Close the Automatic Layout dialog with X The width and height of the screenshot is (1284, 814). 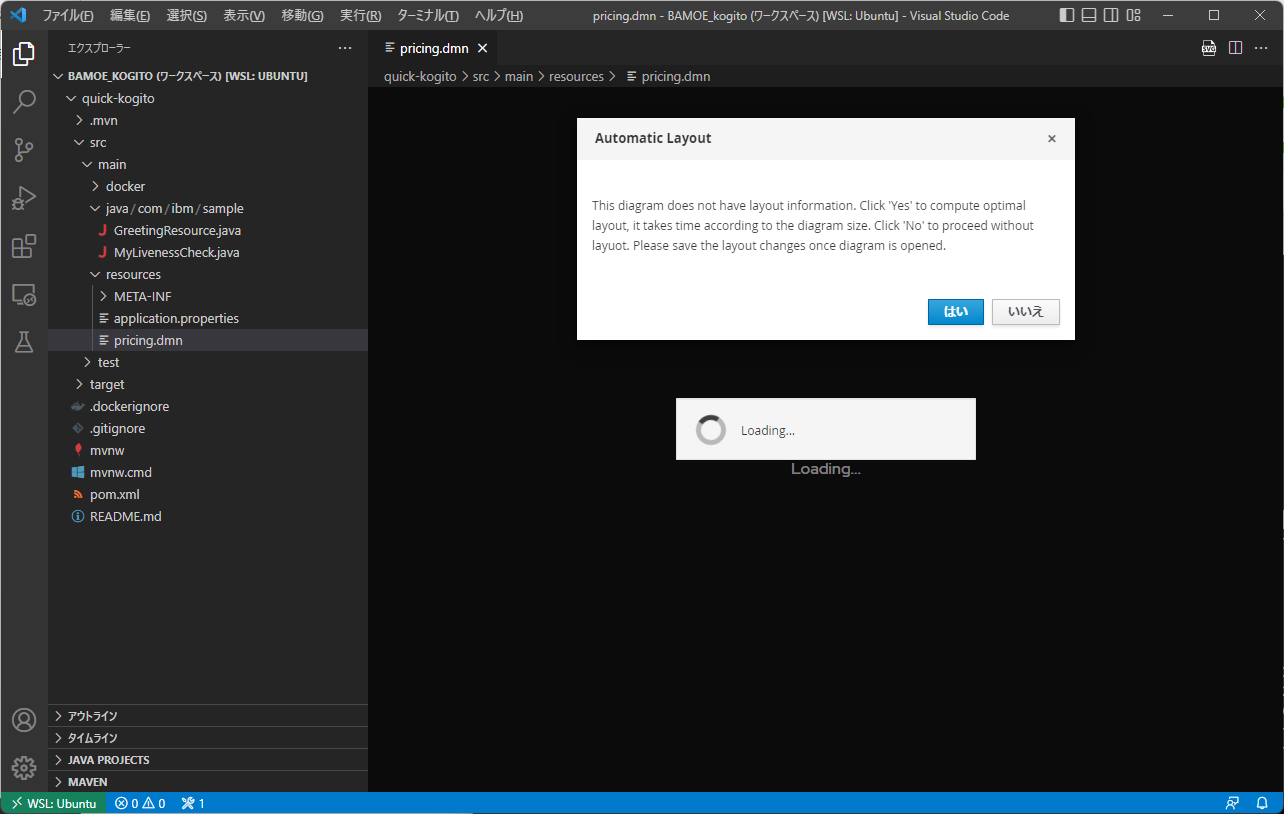[1052, 139]
